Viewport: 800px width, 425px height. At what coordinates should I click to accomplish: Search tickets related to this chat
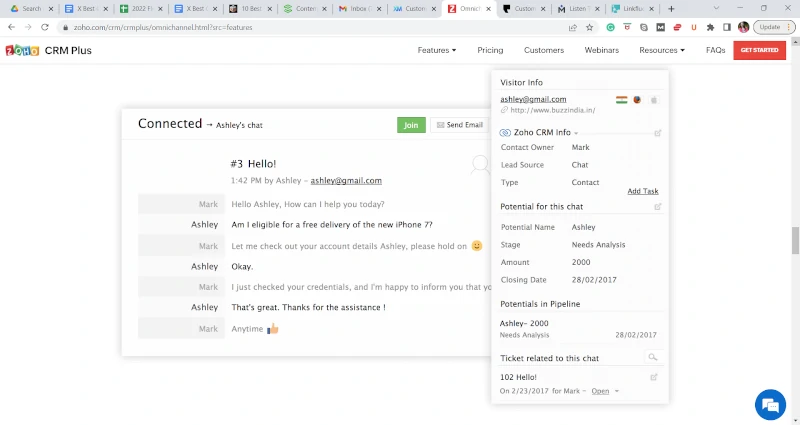tap(653, 357)
